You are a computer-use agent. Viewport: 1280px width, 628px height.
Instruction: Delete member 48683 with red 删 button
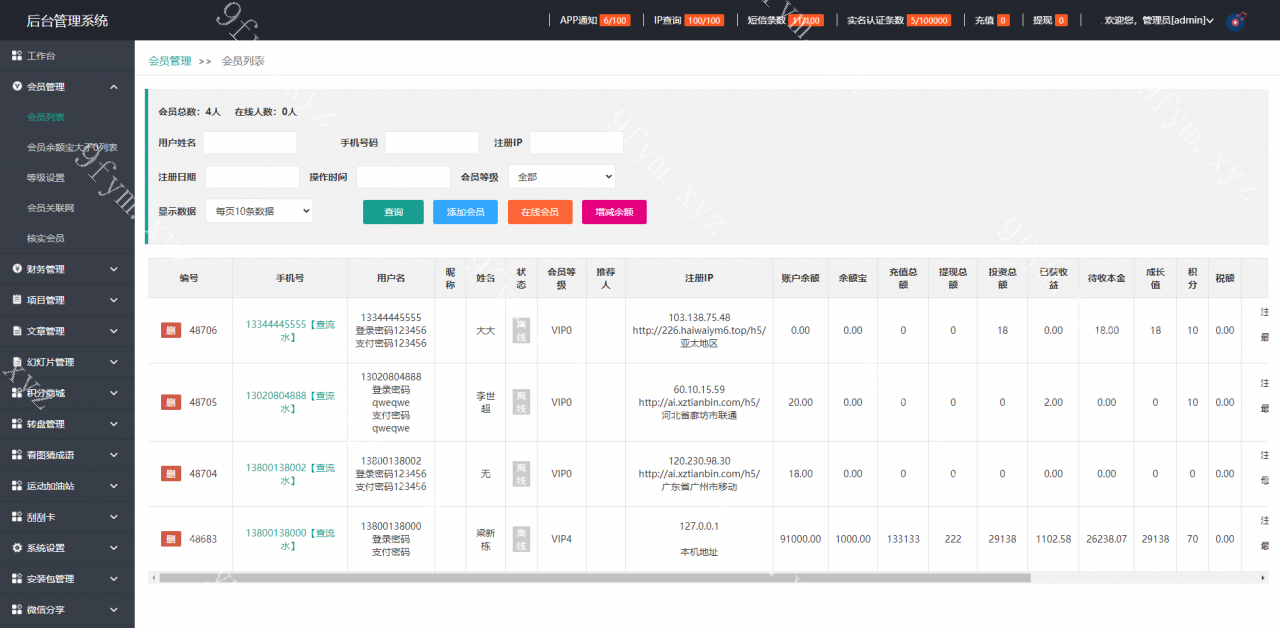[x=171, y=539]
